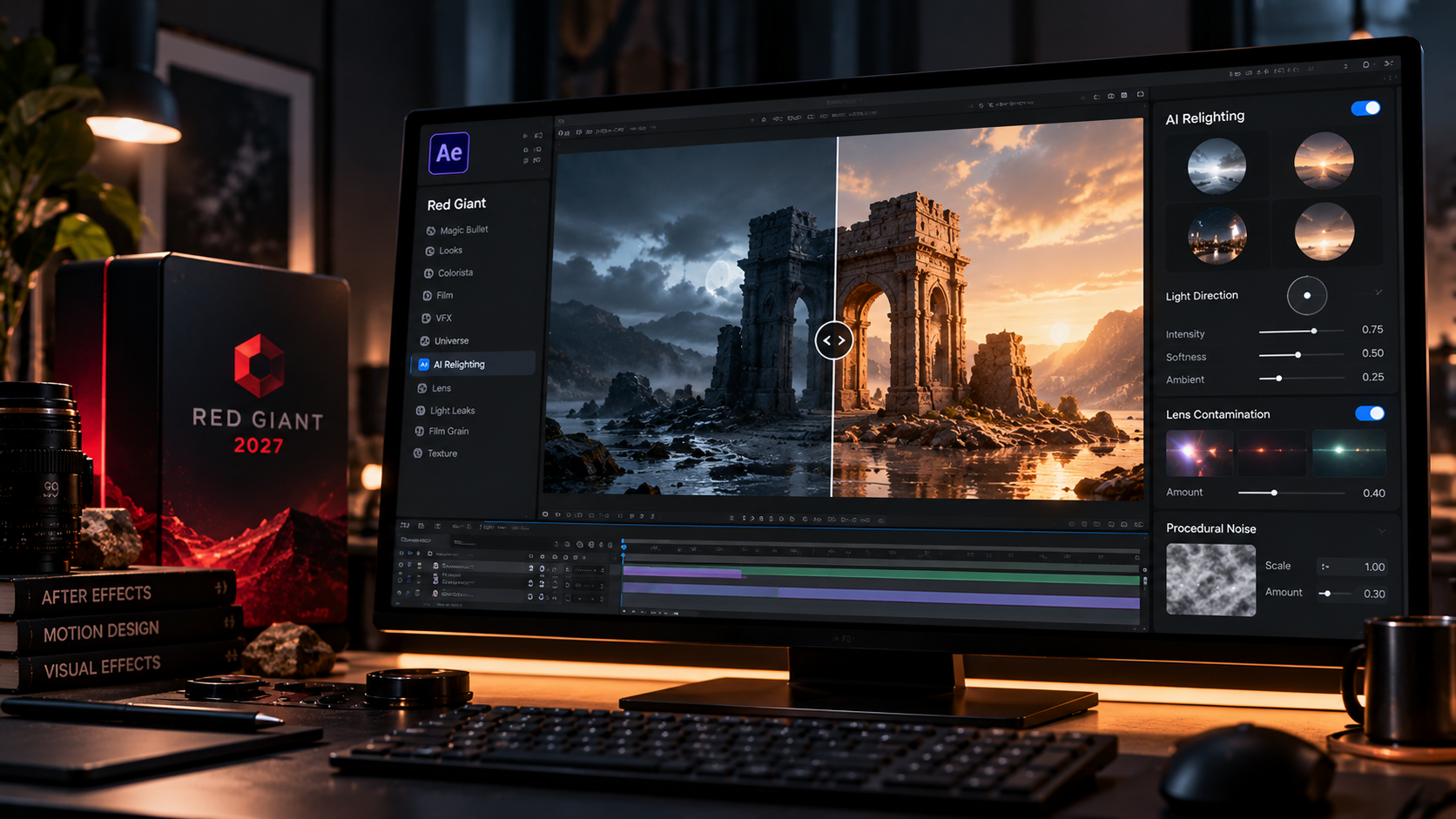
Task: Click the Looks entry
Action: (x=451, y=251)
